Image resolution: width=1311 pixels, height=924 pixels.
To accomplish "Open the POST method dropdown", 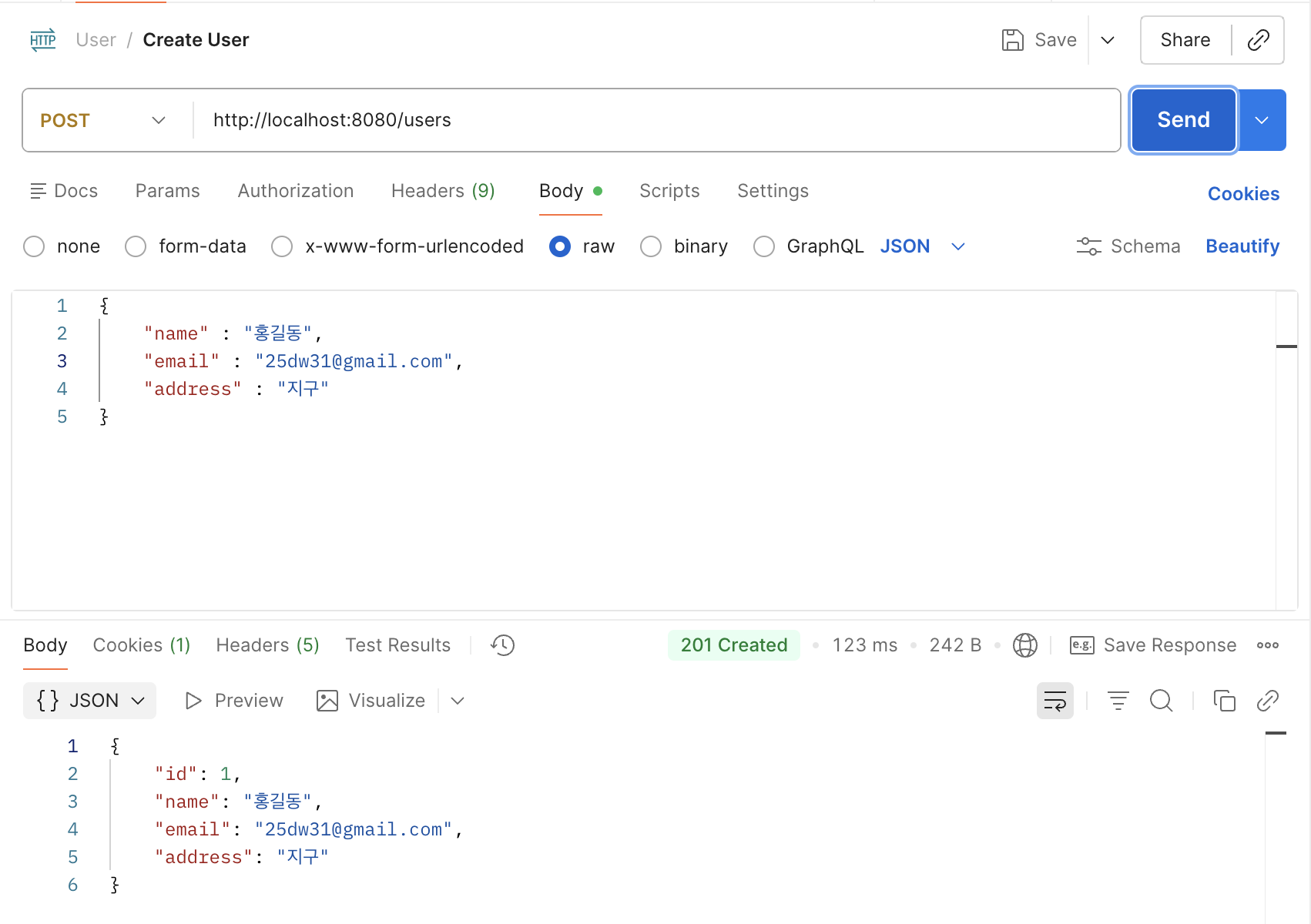I will (103, 120).
